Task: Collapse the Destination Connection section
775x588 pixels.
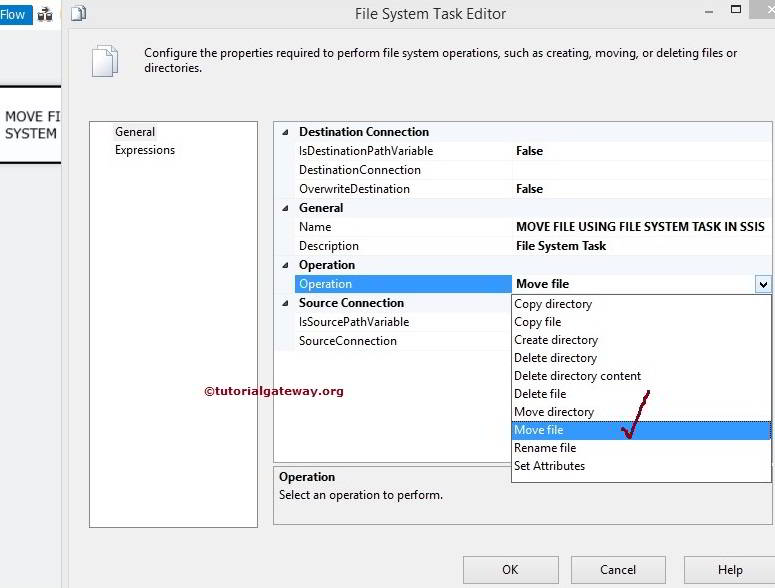Action: coord(285,132)
